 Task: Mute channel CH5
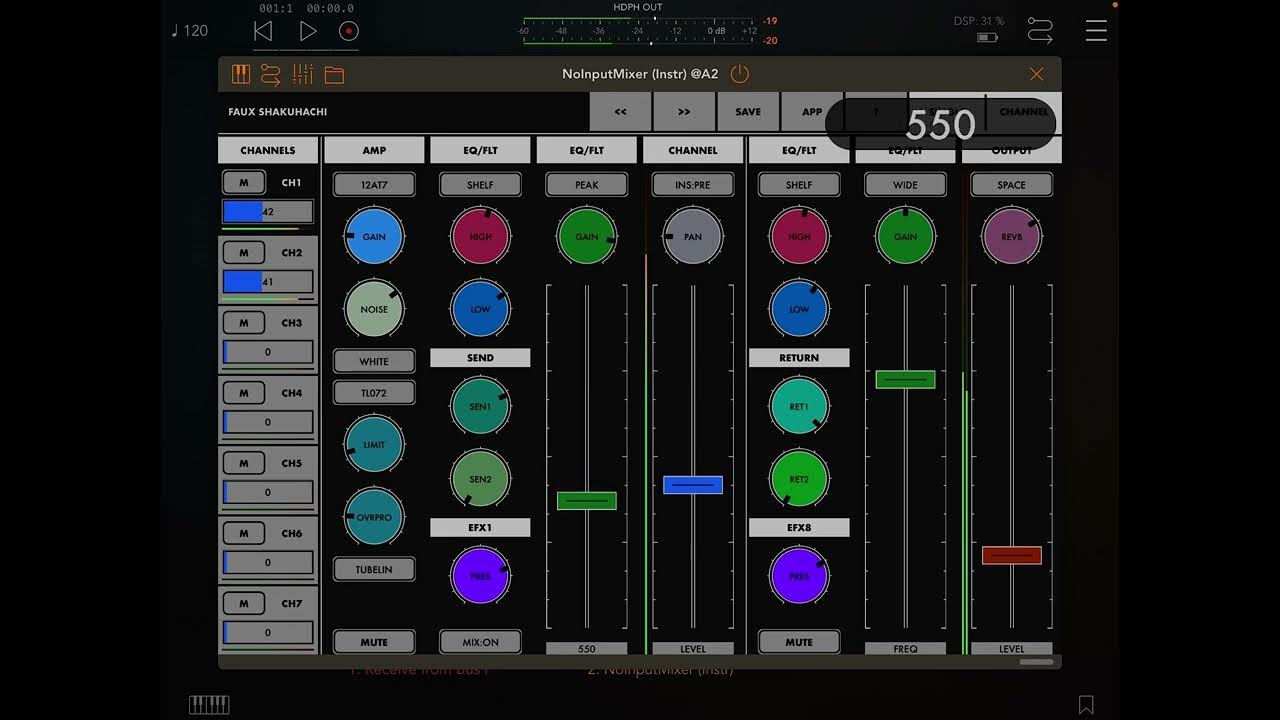point(244,463)
